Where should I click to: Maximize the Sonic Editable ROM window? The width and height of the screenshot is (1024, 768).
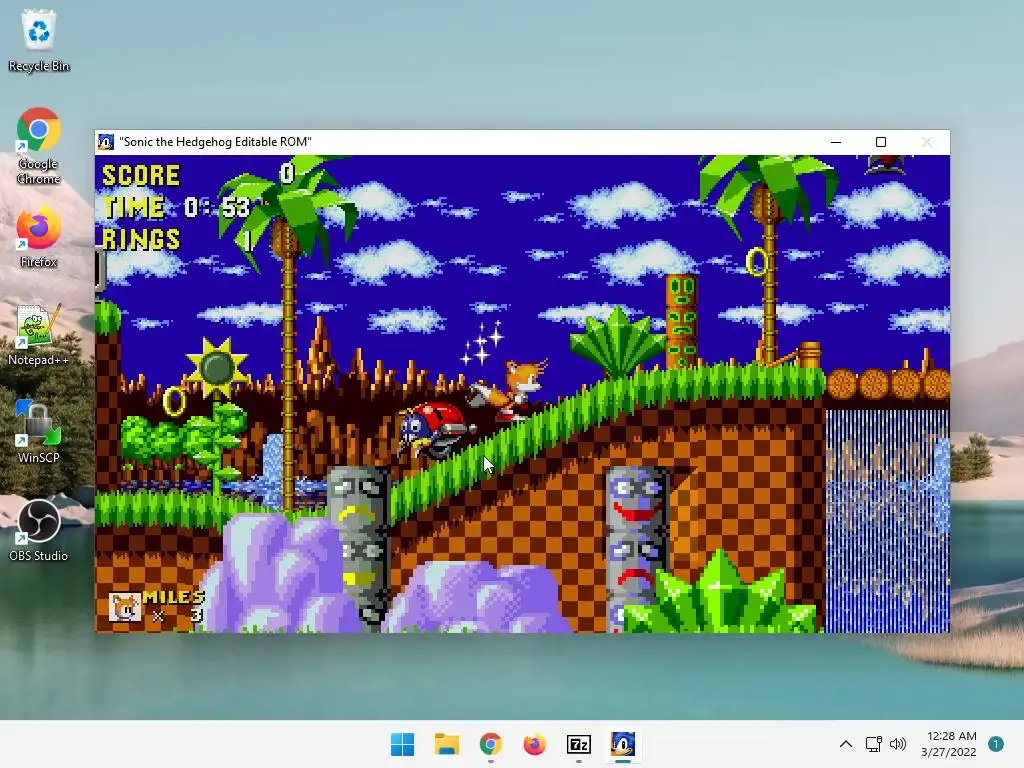pyautogui.click(x=881, y=142)
